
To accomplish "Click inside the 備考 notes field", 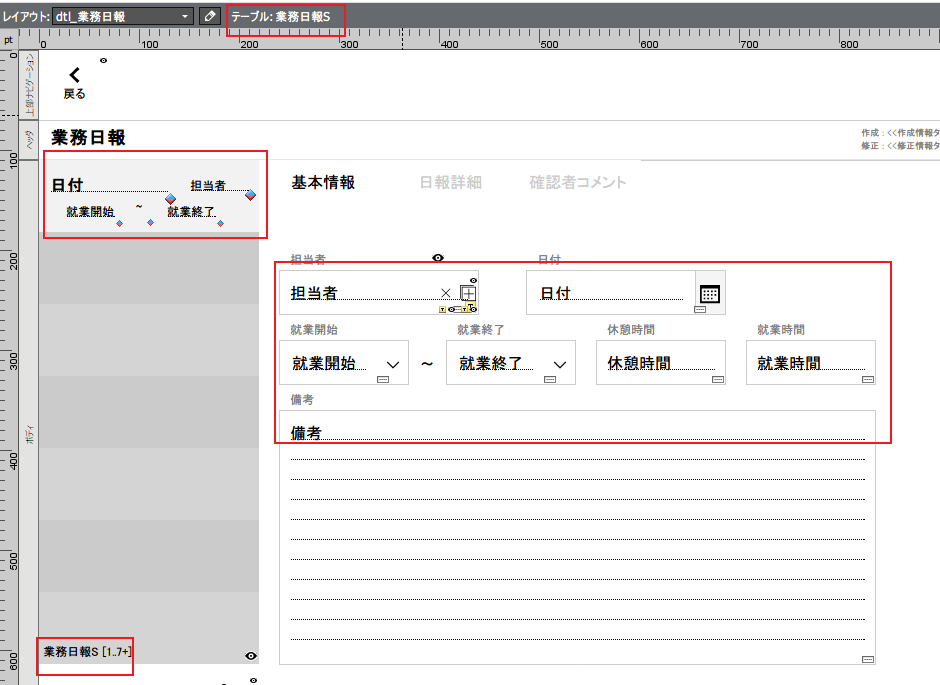I will tap(577, 540).
